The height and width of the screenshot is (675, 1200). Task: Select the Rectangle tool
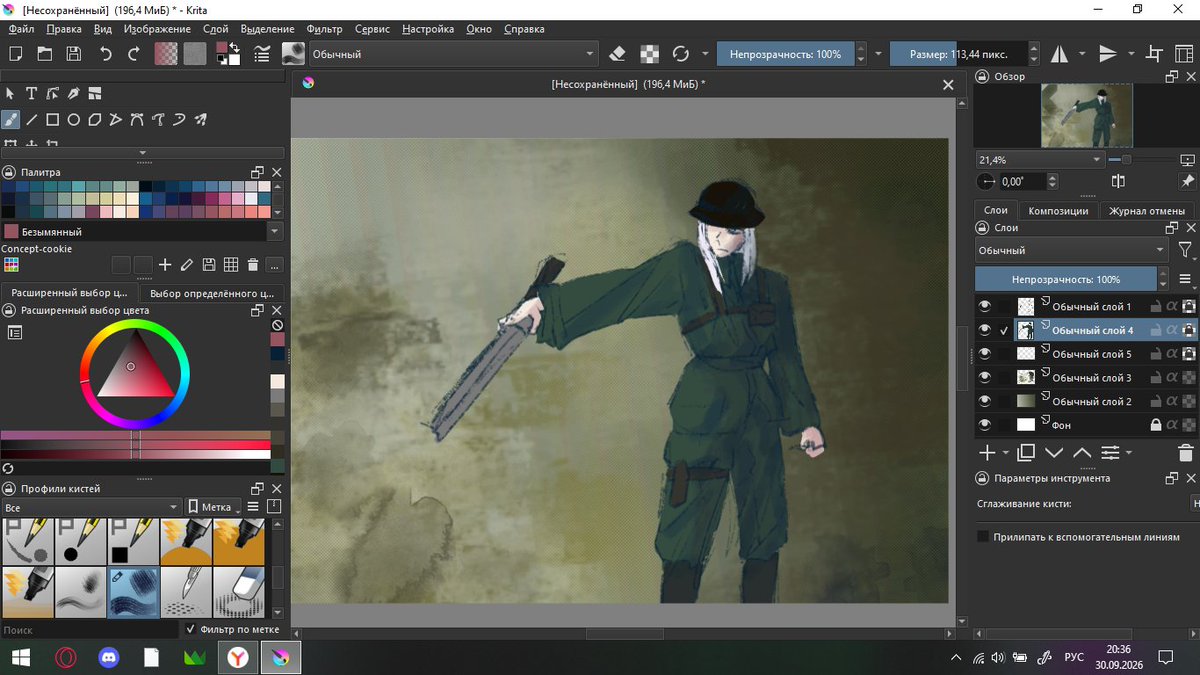pos(53,119)
